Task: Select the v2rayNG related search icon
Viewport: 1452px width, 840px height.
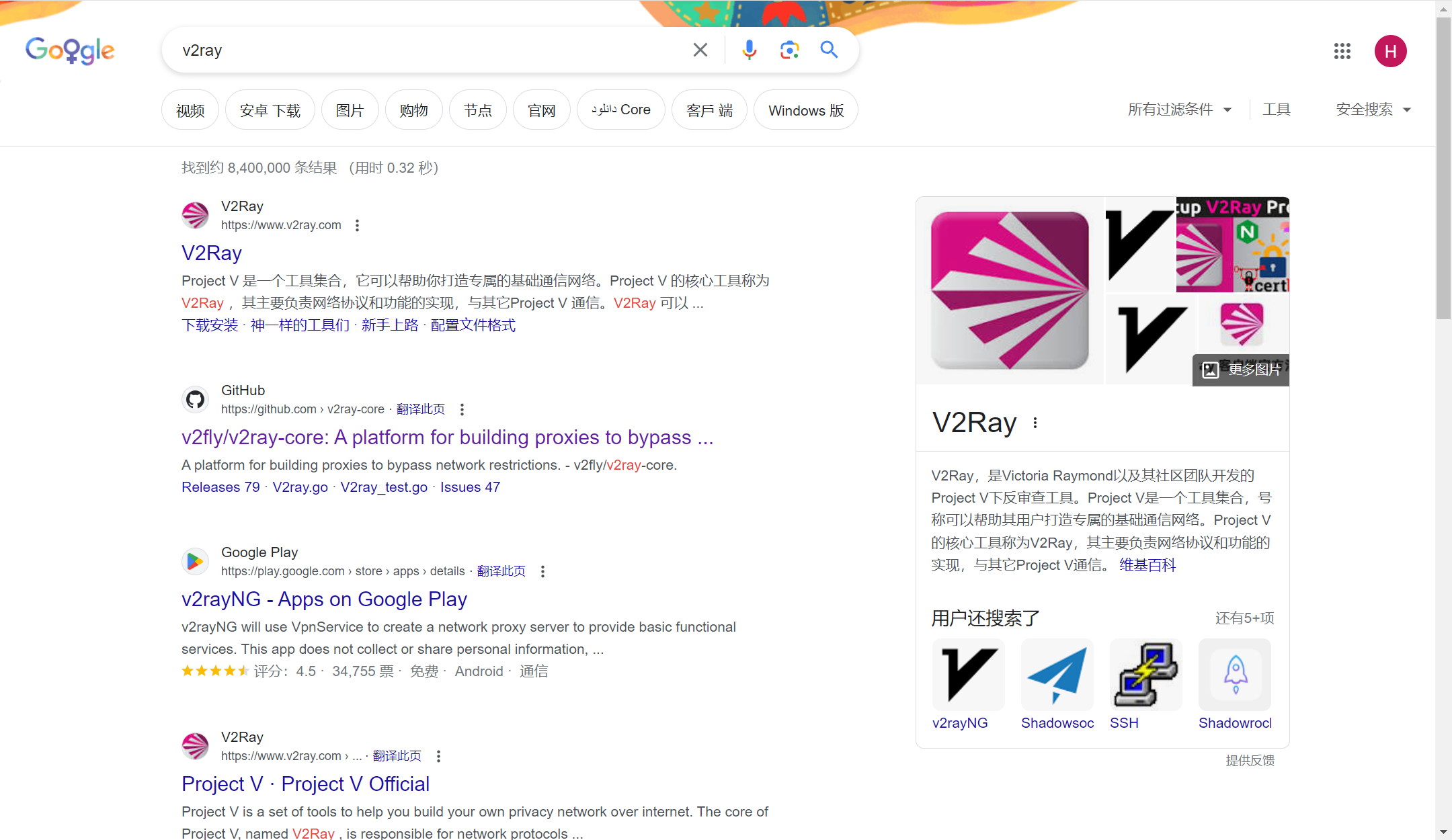Action: coord(969,675)
